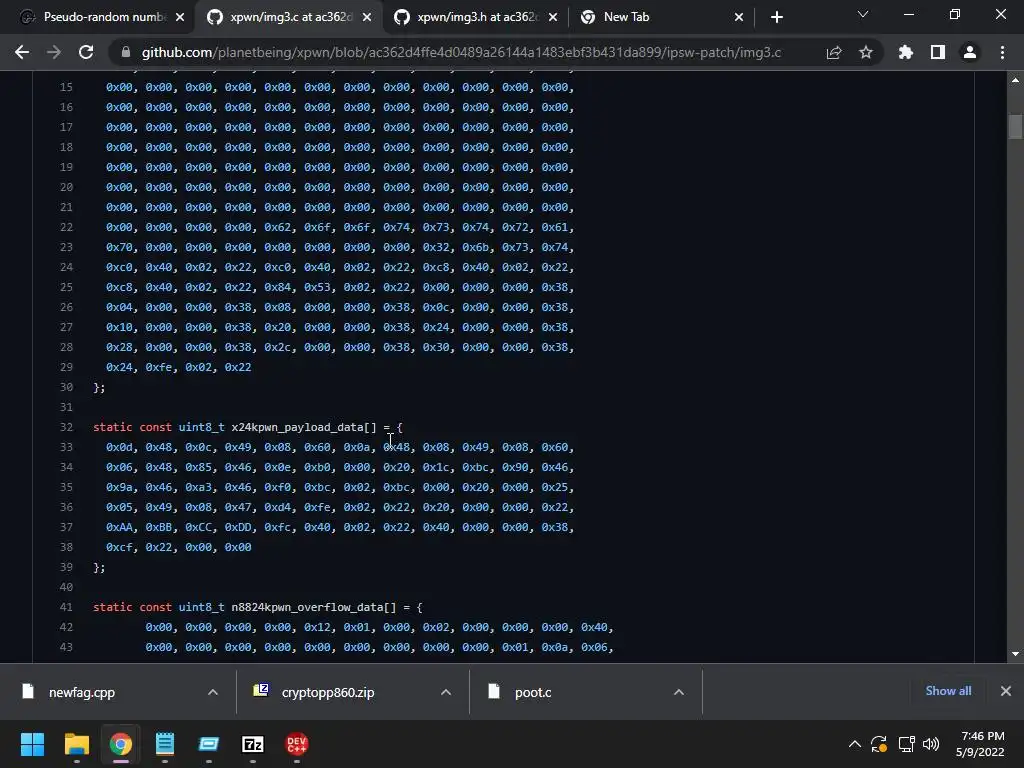Click the 0x24 value on line 29

(x=119, y=367)
